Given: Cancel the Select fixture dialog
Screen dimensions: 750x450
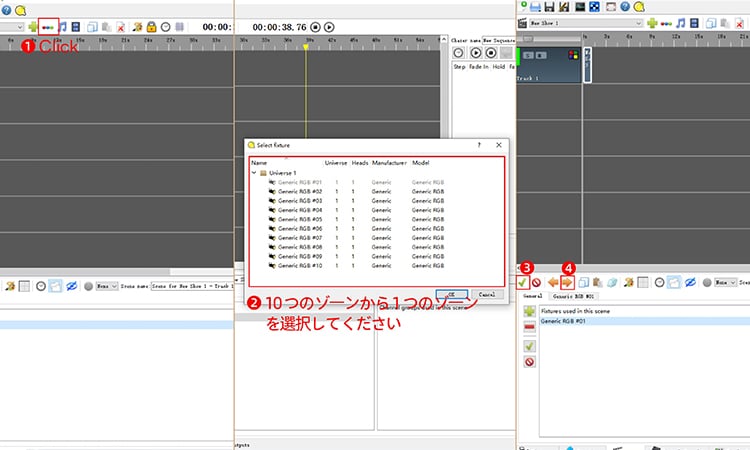Looking at the screenshot, I should pyautogui.click(x=487, y=294).
